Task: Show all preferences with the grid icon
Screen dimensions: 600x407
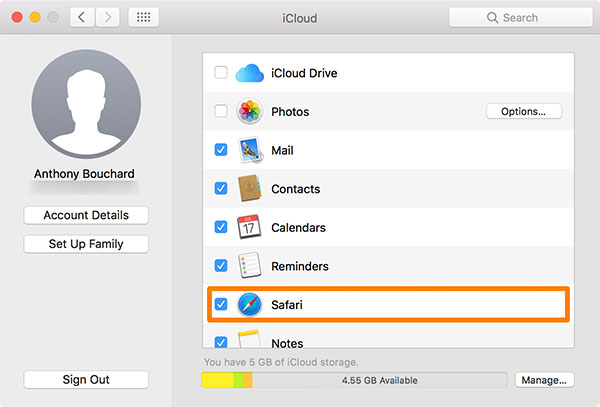Action: 143,17
